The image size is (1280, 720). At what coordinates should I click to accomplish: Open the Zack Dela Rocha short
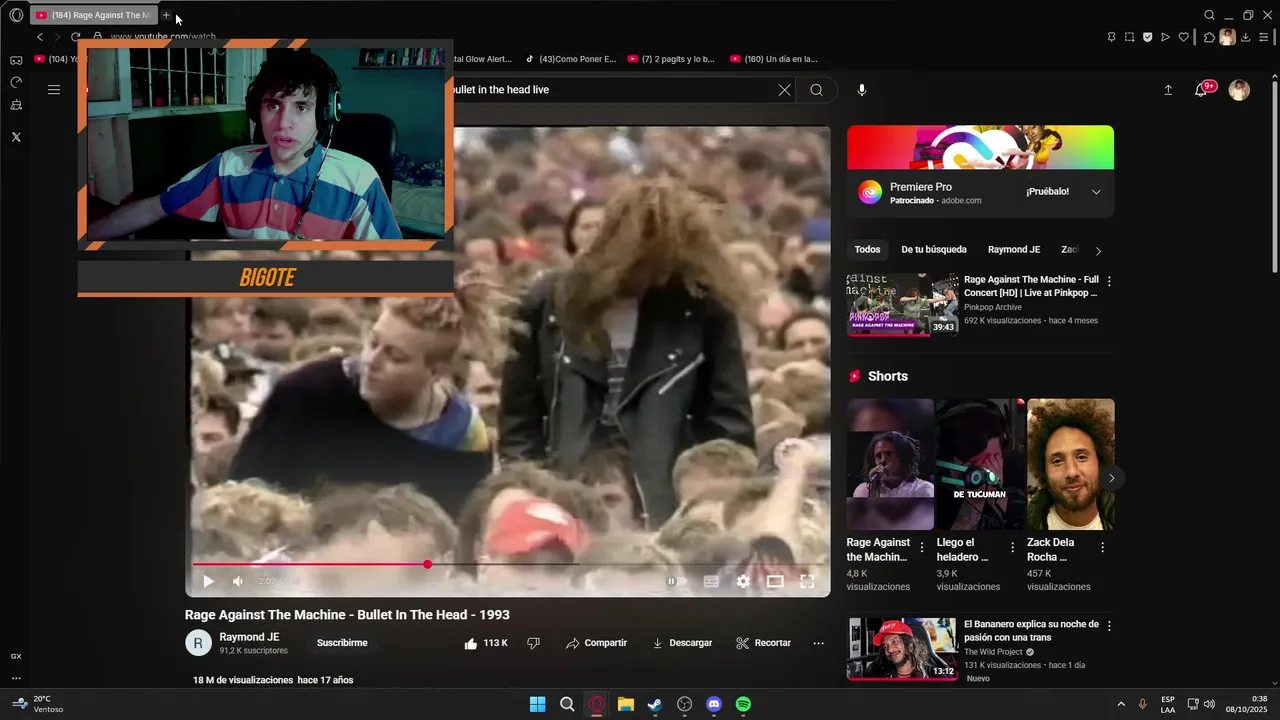click(1070, 464)
